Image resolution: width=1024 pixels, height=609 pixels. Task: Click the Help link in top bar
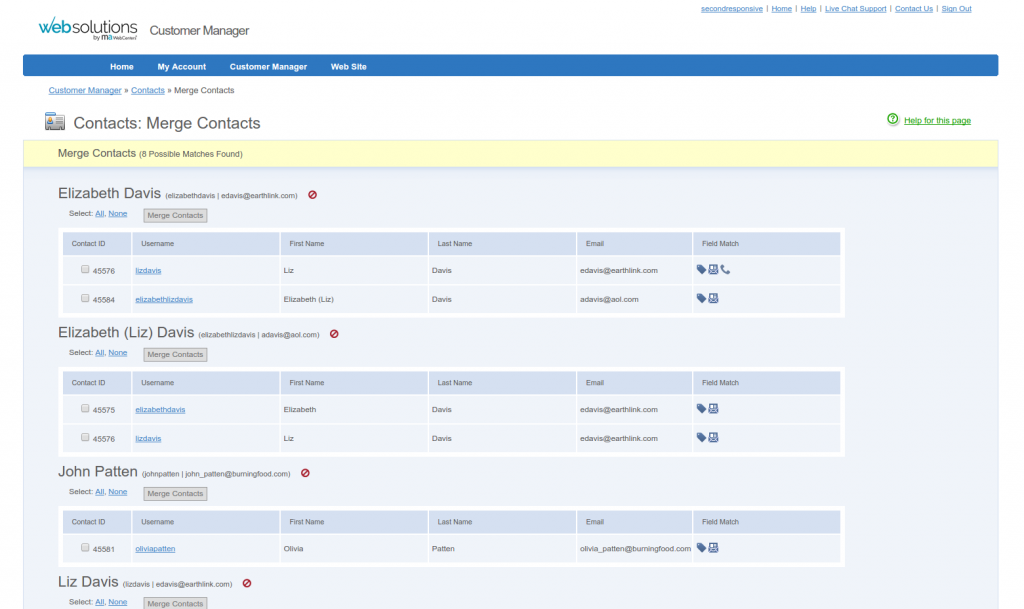pyautogui.click(x=808, y=8)
